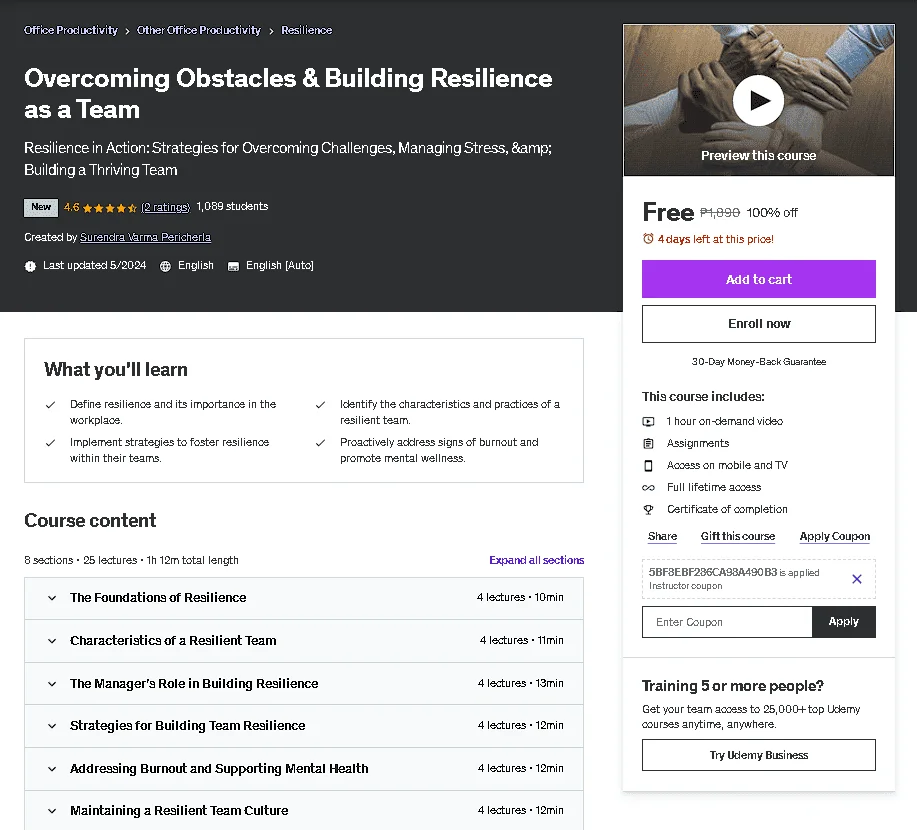The height and width of the screenshot is (830, 917).
Task: Click '5BF8EBF286CA98A490B3 is applied' coupon text
Action: click(734, 573)
